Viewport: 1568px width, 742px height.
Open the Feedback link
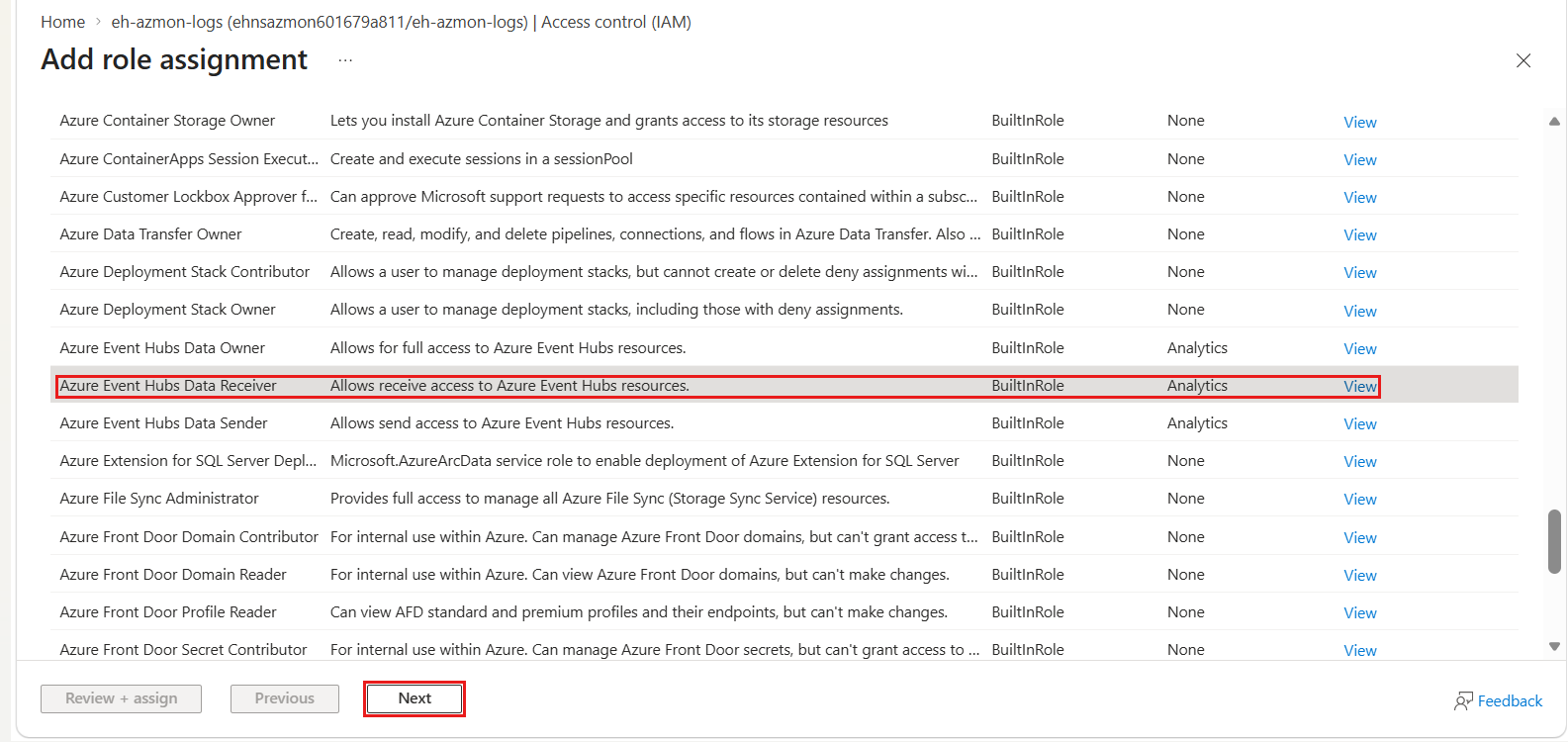click(x=1498, y=700)
